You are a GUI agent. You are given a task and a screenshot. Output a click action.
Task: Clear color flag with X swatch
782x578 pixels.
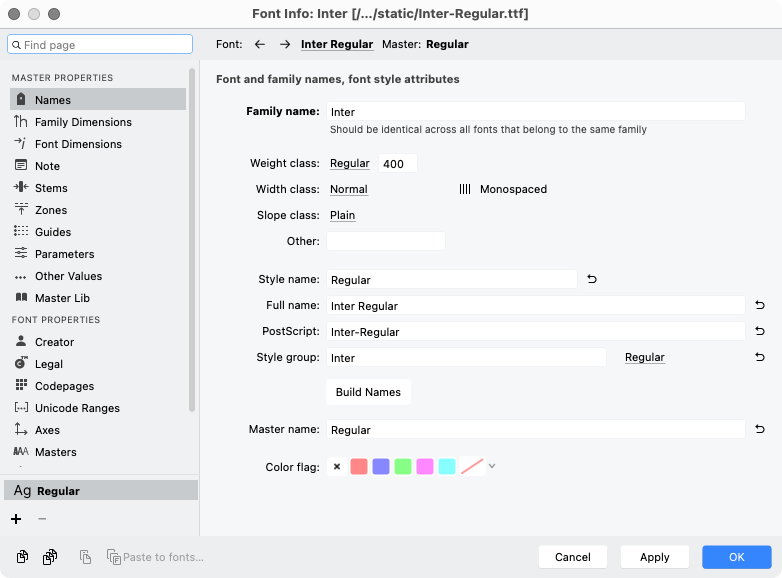(x=337, y=467)
